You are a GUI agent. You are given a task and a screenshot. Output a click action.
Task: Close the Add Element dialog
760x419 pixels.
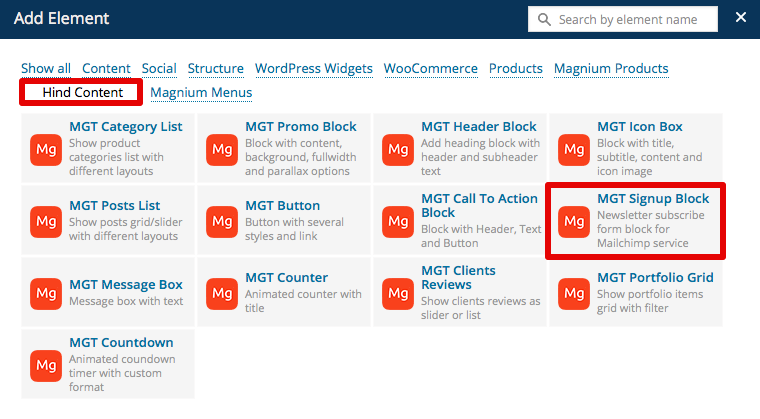point(741,18)
